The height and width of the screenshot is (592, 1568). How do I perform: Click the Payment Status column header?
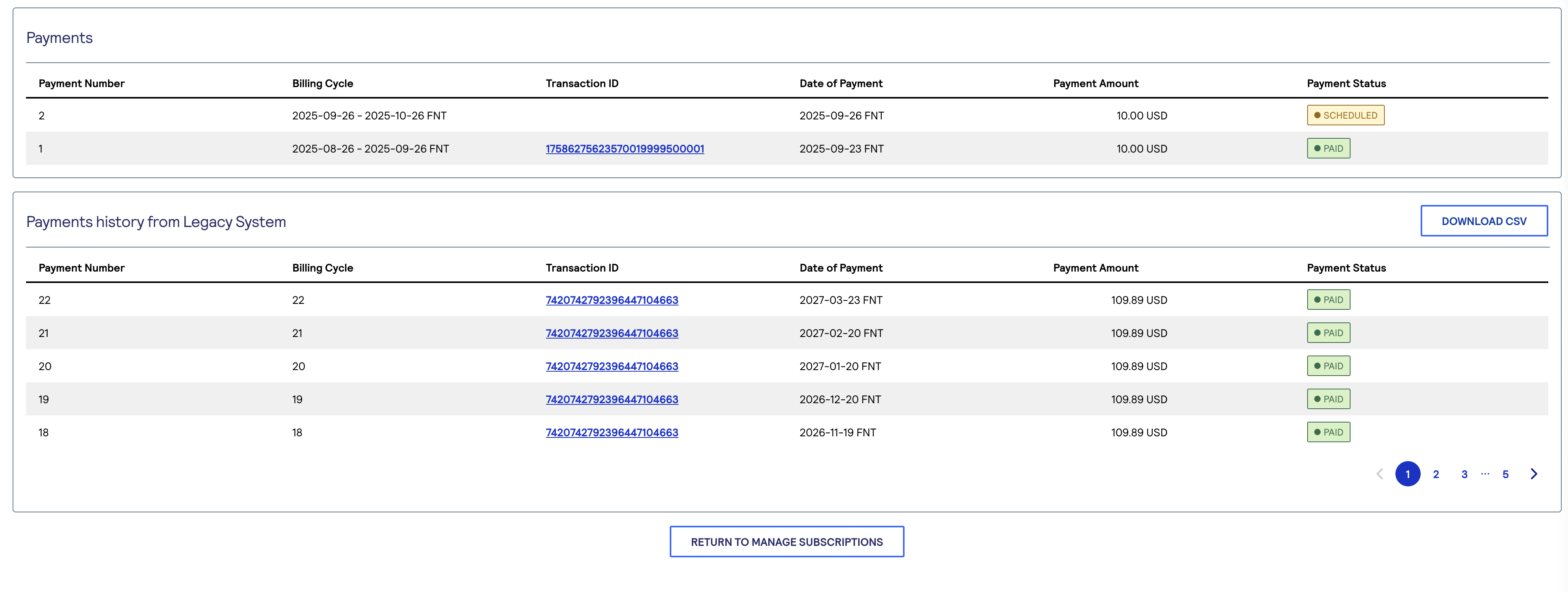(1346, 84)
